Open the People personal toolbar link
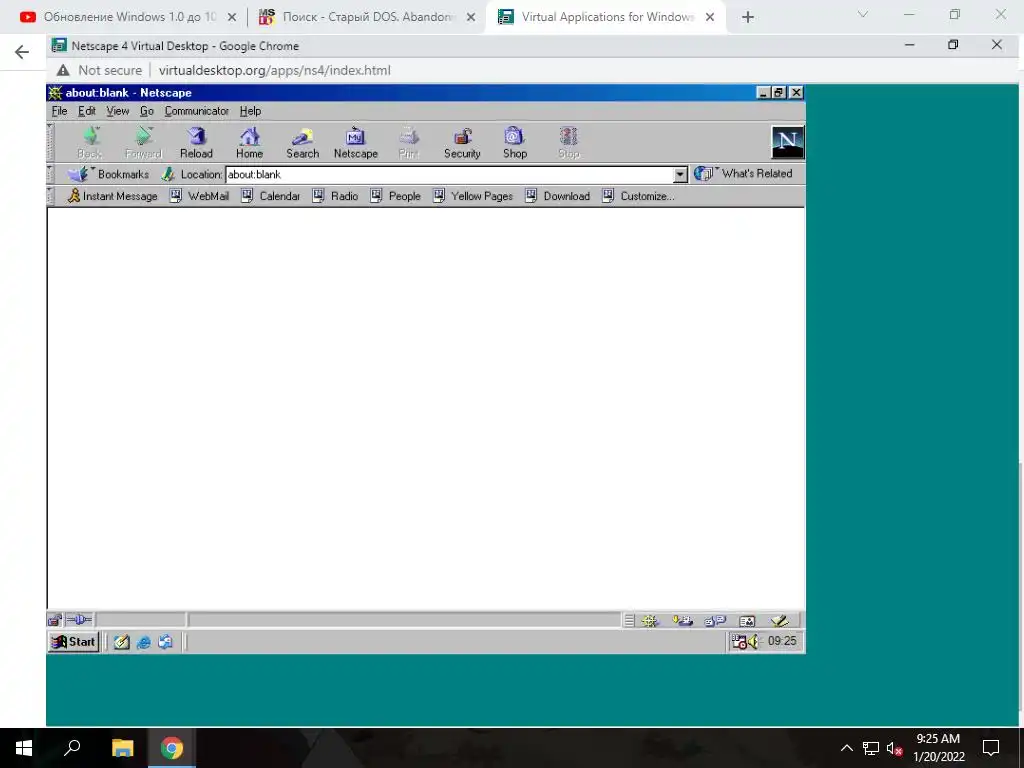This screenshot has width=1024, height=768. tap(395, 196)
